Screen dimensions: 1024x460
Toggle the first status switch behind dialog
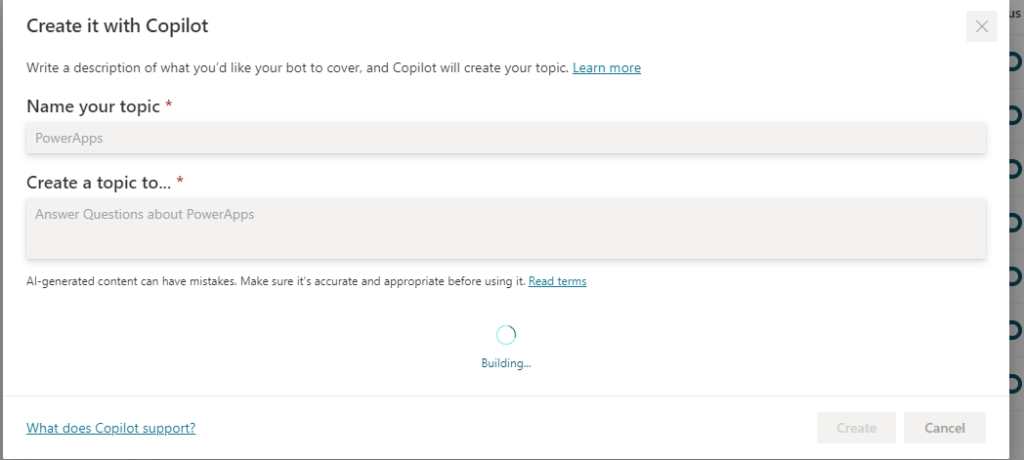pyautogui.click(x=1016, y=62)
